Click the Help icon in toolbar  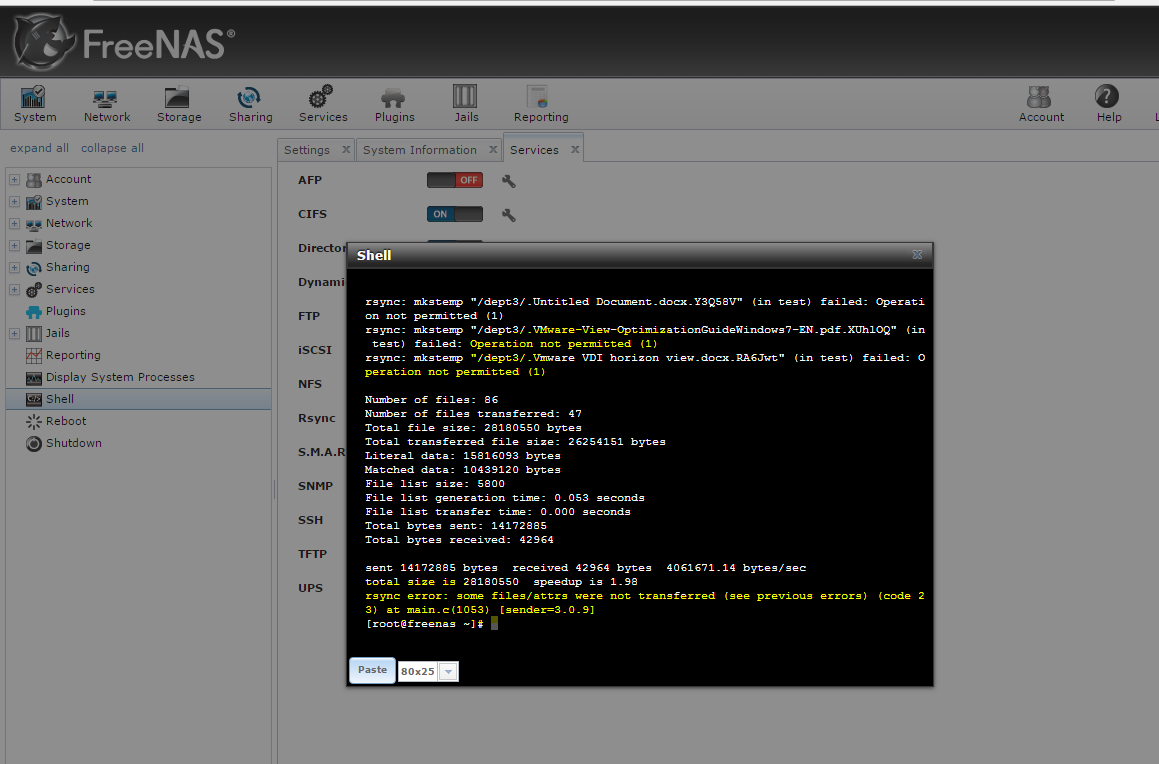[1108, 104]
